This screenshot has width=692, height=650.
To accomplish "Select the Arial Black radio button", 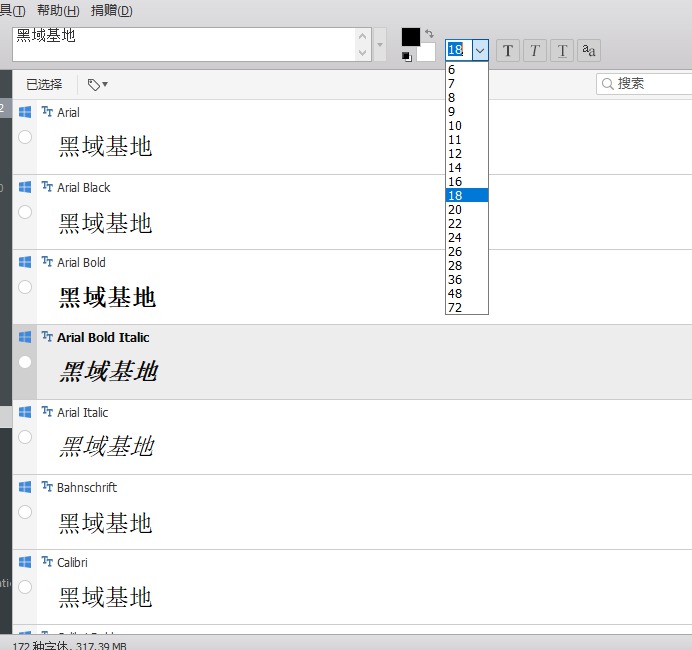I will 25,212.
